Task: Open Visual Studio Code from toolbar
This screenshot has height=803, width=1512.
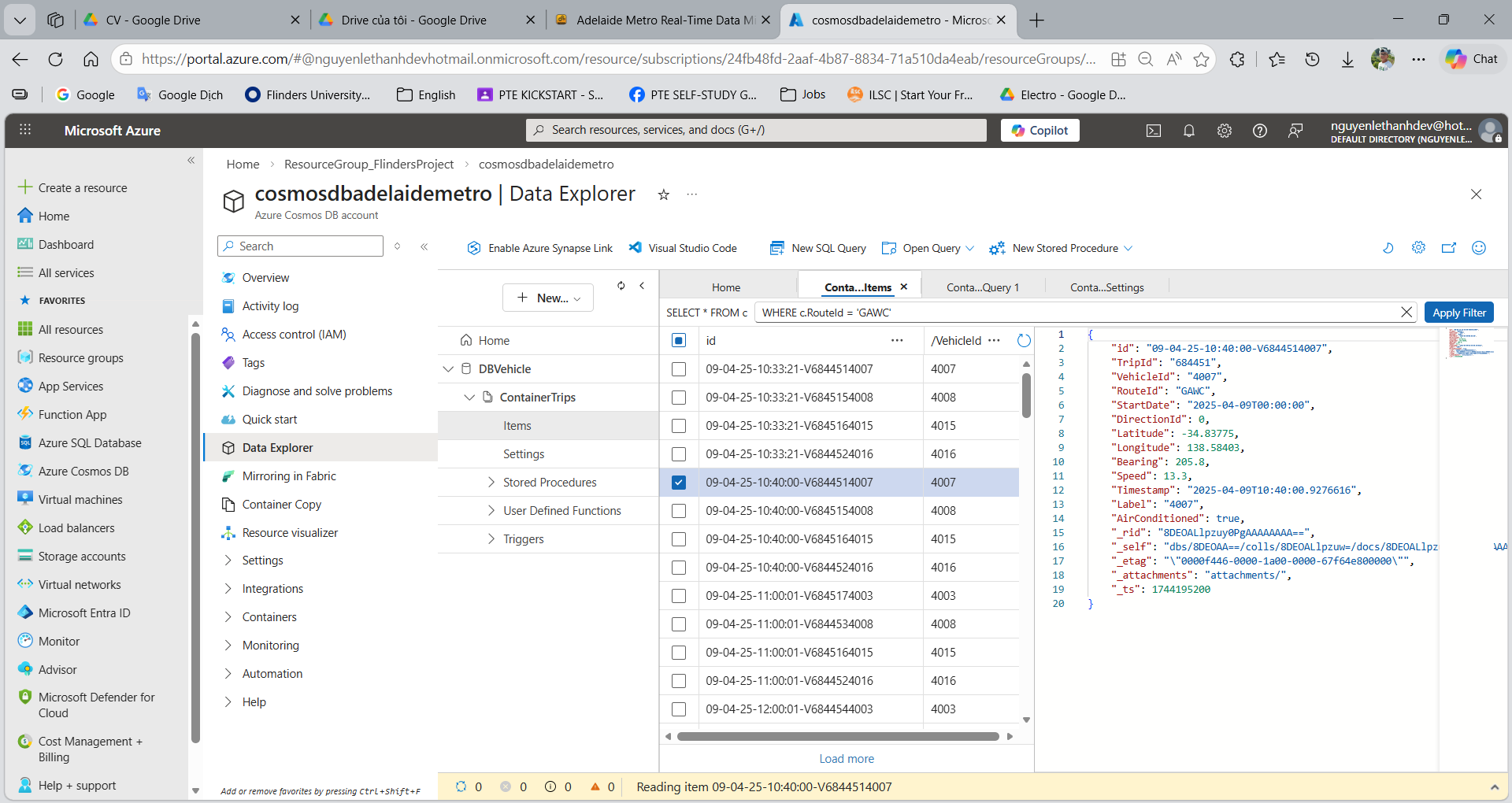Action: 683,248
